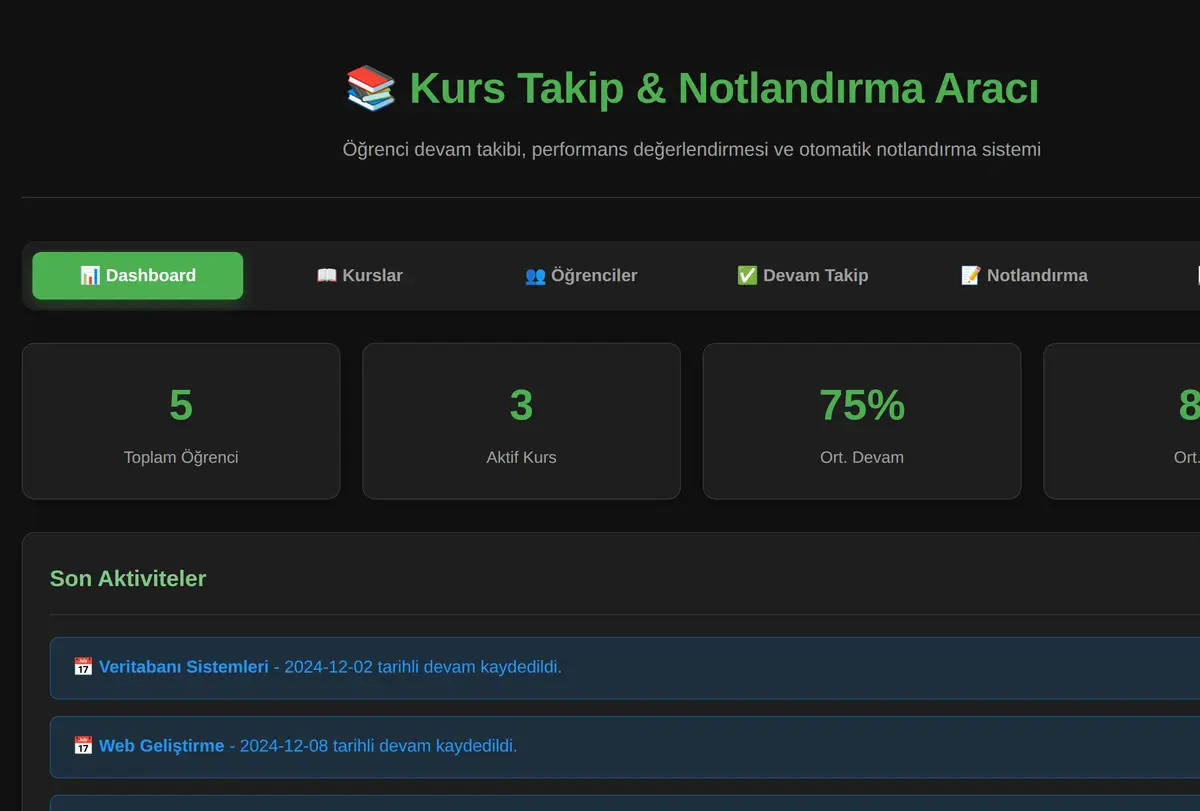Screen dimensions: 1200x811
Task: Select the Toplam Öğrenci stat card
Action: (x=181, y=421)
